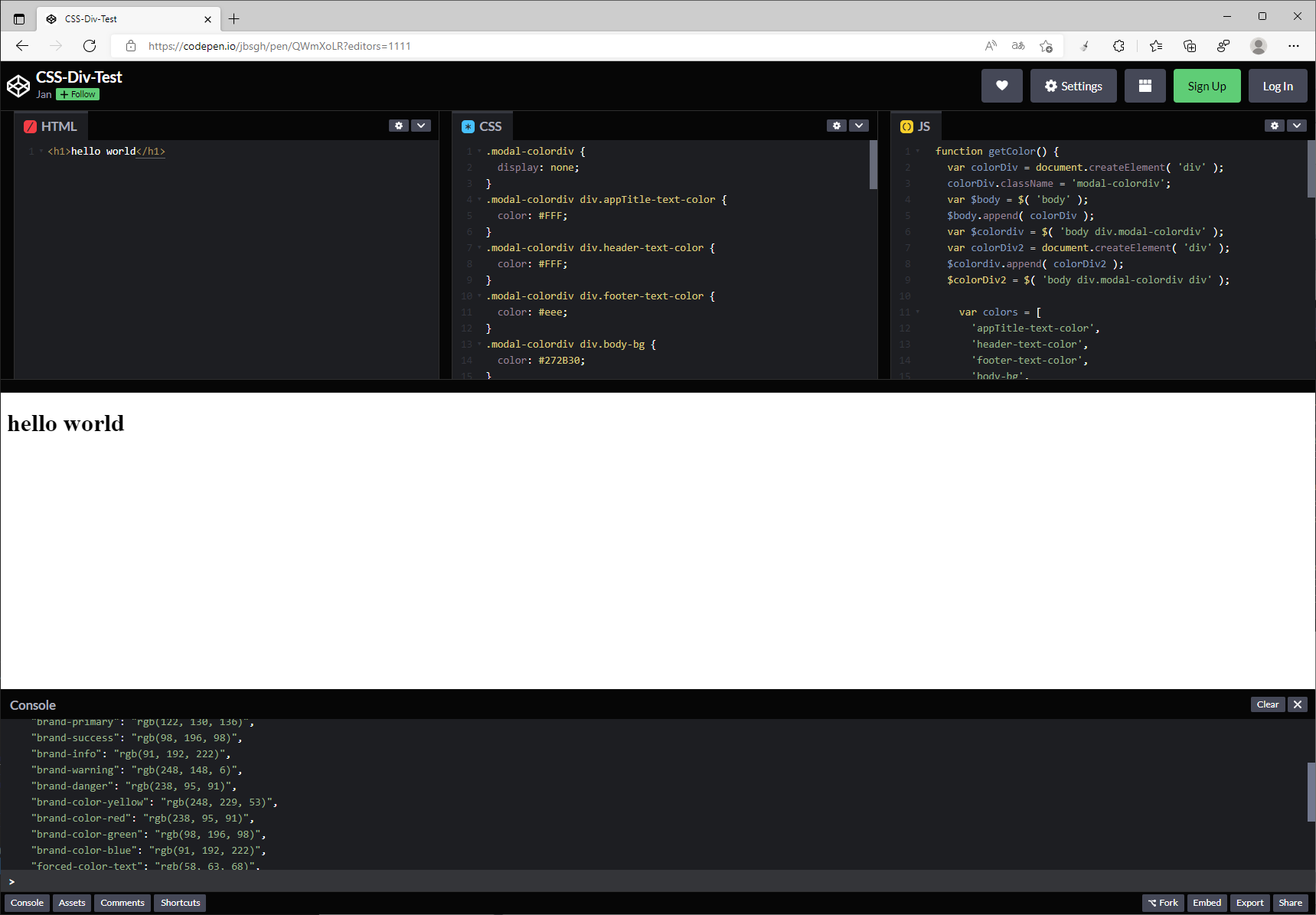Toggle love for this pen
Screen dimensions: 1316x915
pos(1001,85)
